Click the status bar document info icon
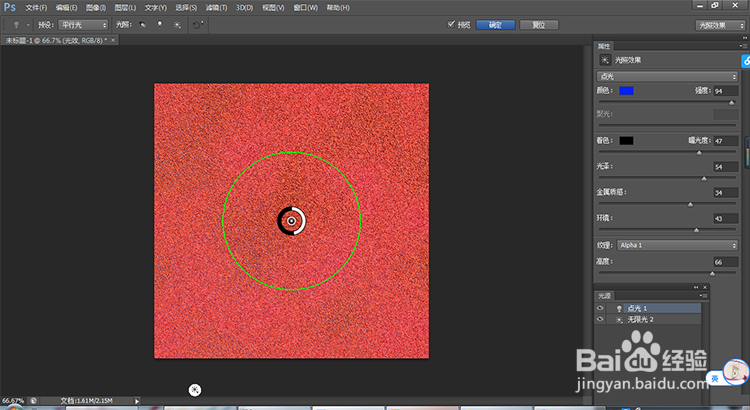This screenshot has width=750, height=410. [33, 401]
